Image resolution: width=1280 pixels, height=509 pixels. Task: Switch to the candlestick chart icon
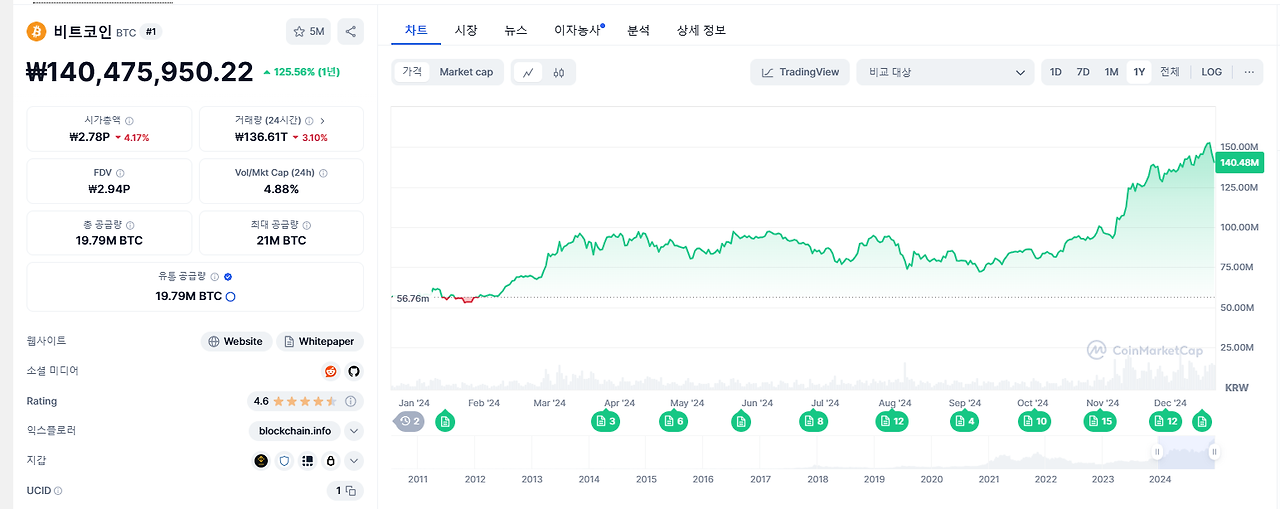tap(559, 72)
